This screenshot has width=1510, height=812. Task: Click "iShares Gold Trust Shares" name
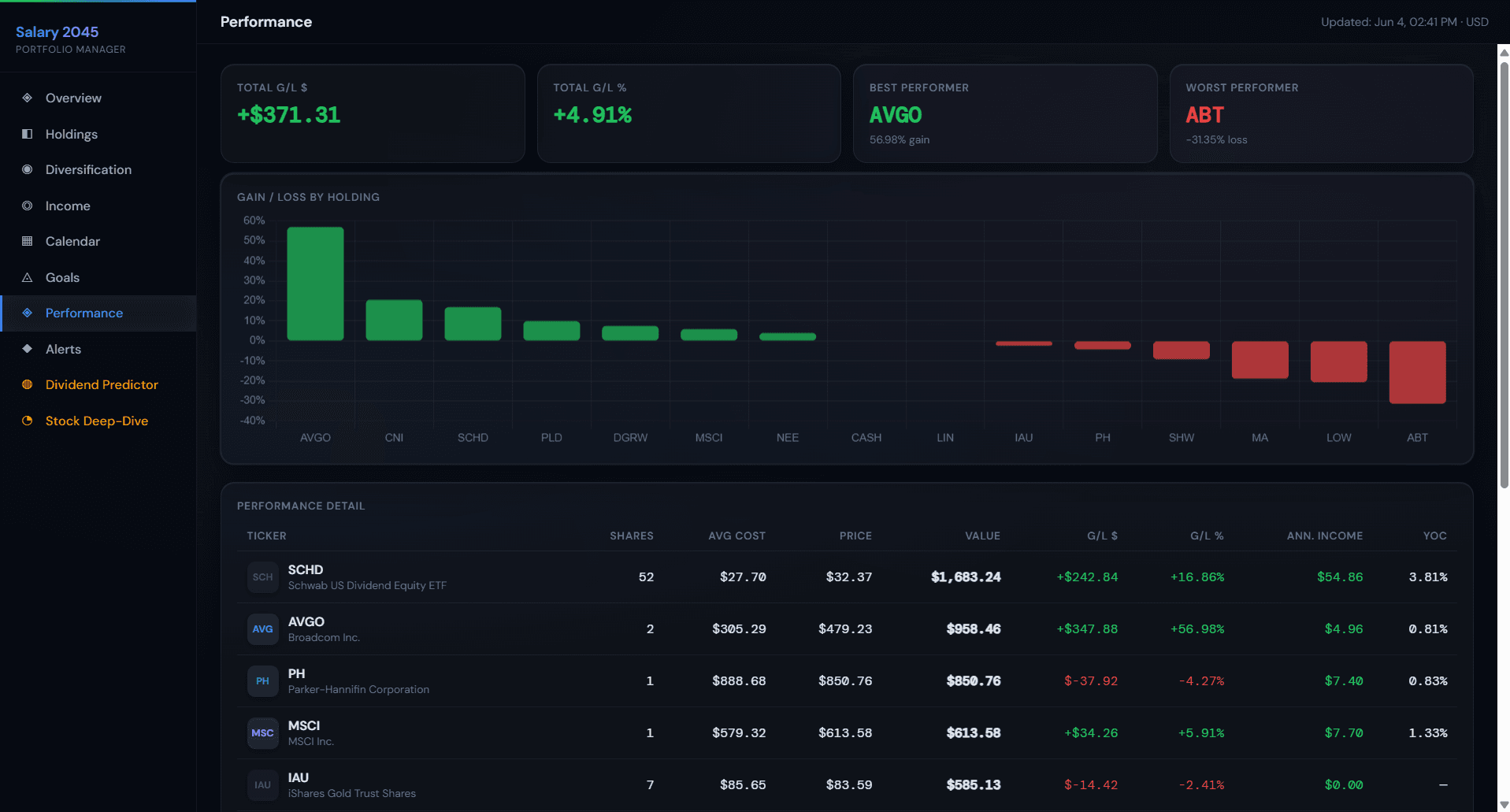352,793
